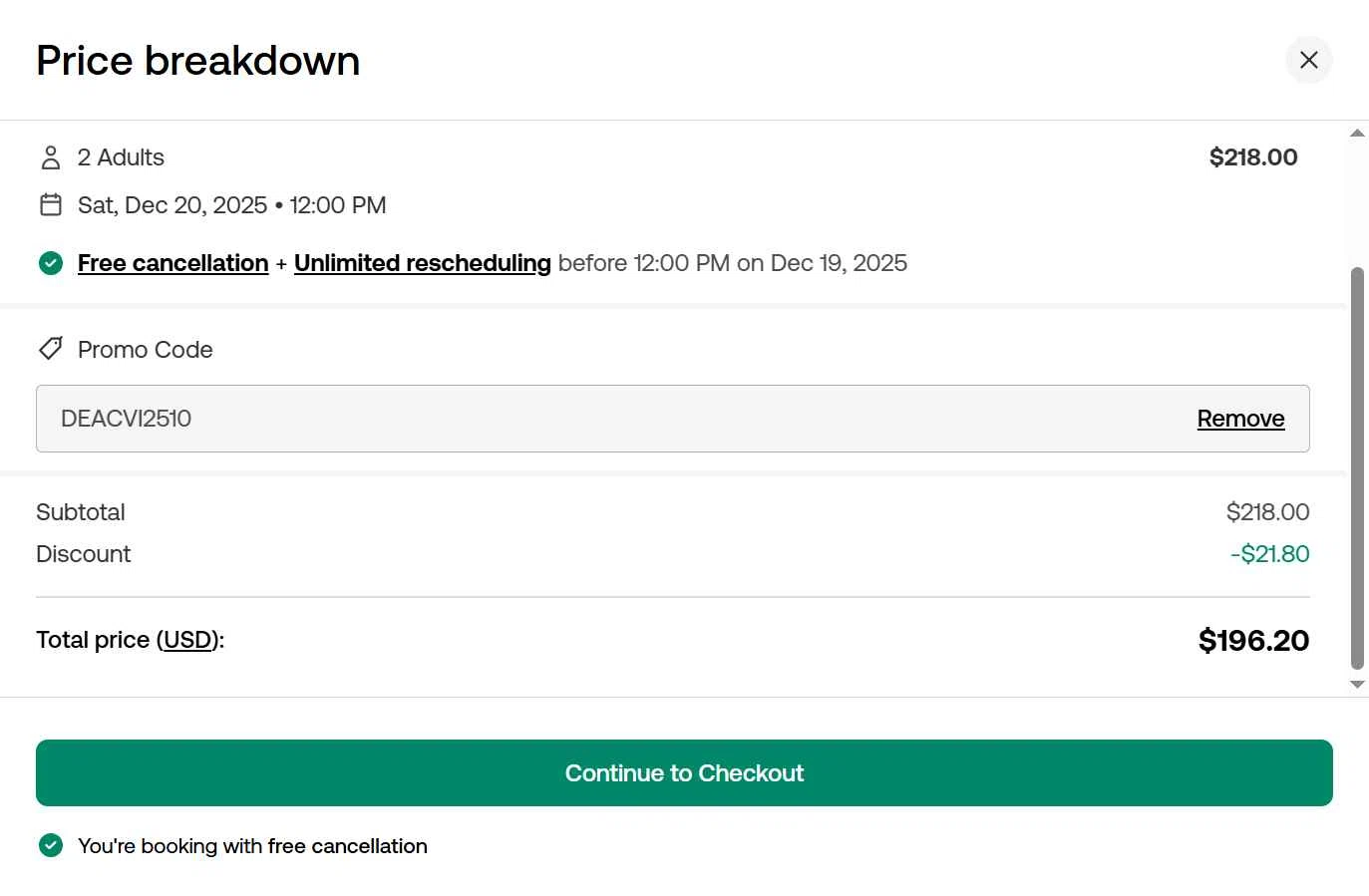Click the $196.20 total price amount
Image resolution: width=1369 pixels, height=896 pixels.
pos(1253,640)
